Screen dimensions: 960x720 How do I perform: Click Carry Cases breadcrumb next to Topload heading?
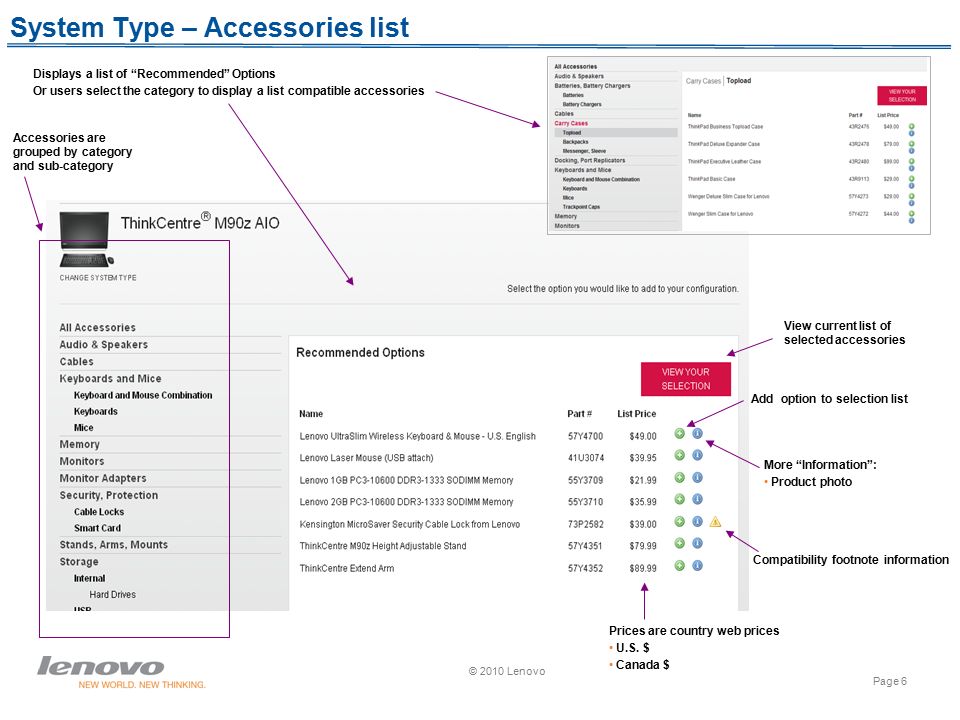[x=703, y=81]
